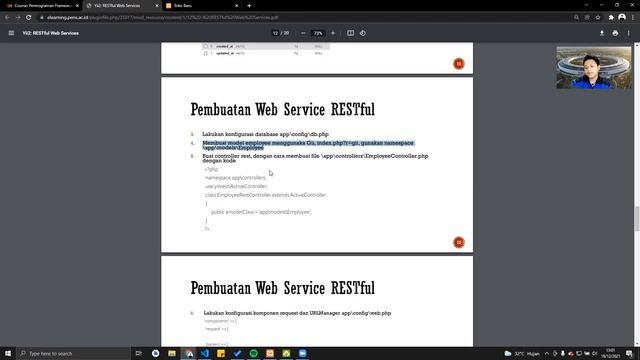Screen dimensions: 640x360
Task: Edit the current page number field
Action: click(x=275, y=33)
